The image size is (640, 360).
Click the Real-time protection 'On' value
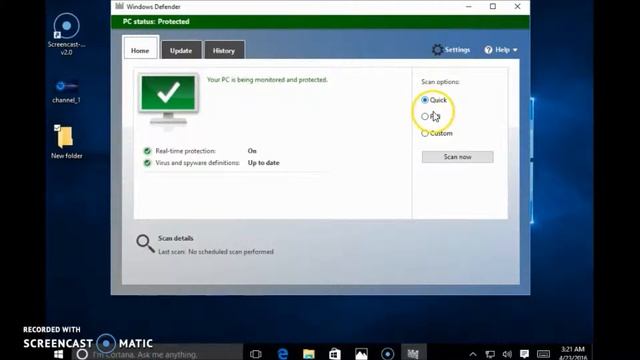coord(252,151)
